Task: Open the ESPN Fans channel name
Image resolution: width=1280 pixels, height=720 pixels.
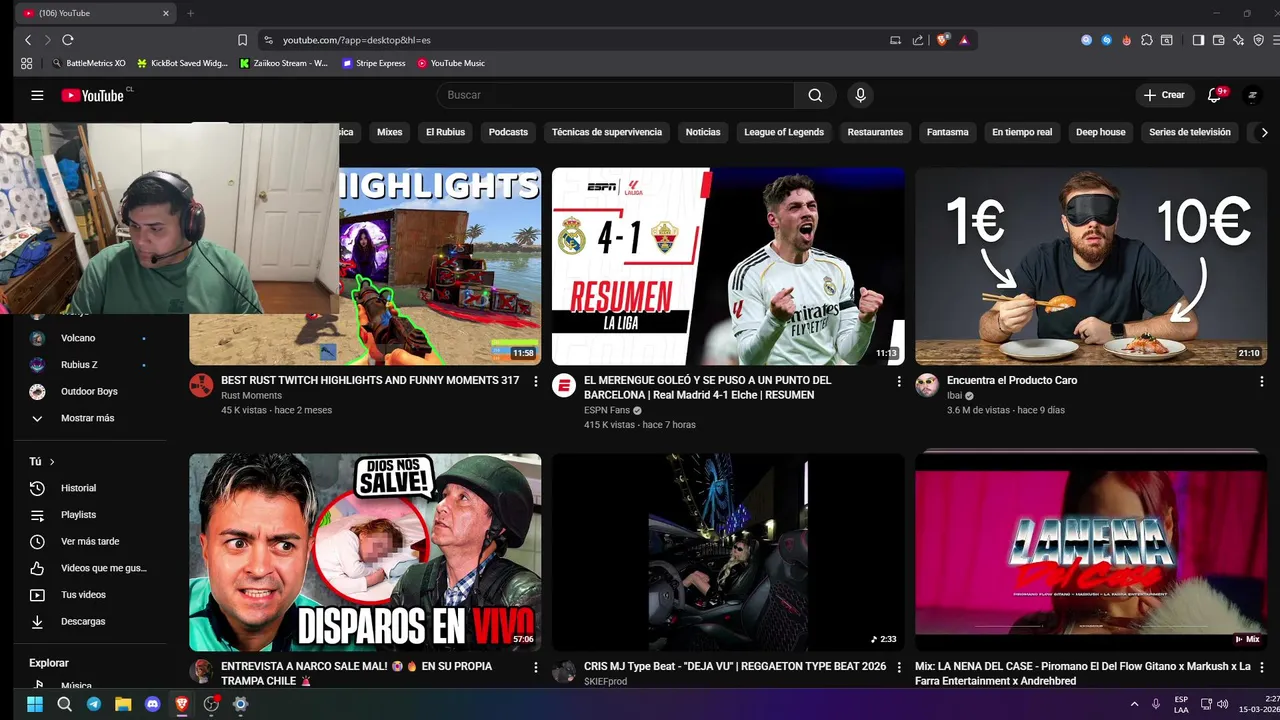Action: (607, 410)
